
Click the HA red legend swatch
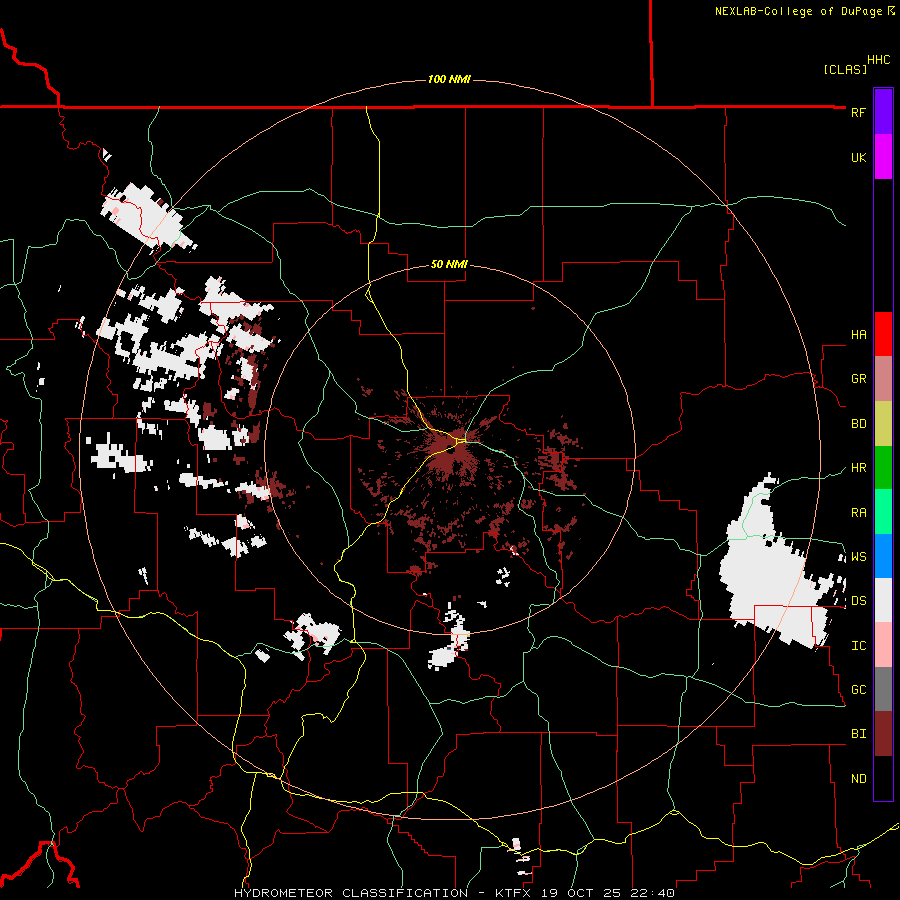click(883, 334)
